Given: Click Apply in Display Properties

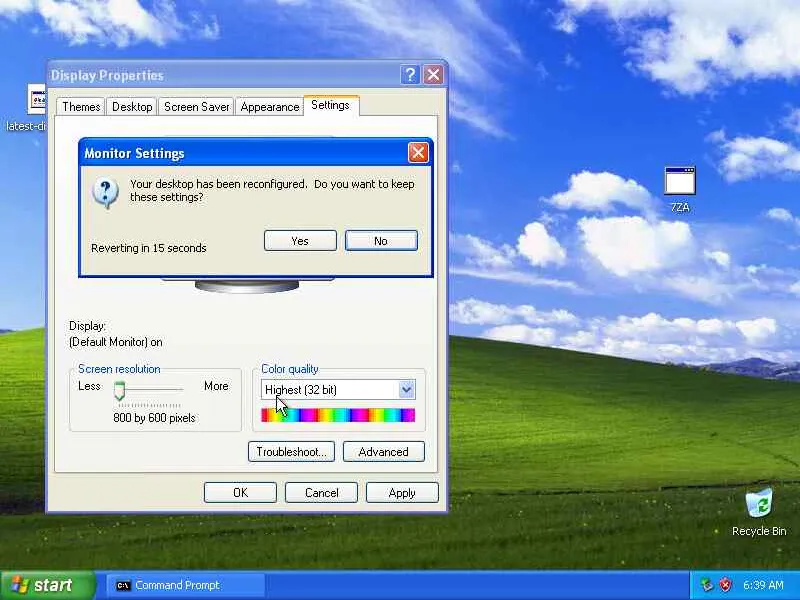Looking at the screenshot, I should click(402, 492).
